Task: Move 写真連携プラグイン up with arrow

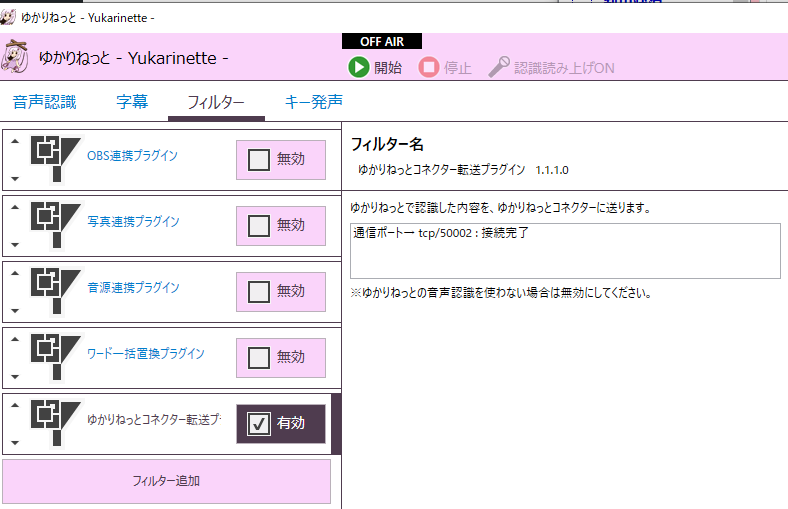Action: (x=15, y=207)
